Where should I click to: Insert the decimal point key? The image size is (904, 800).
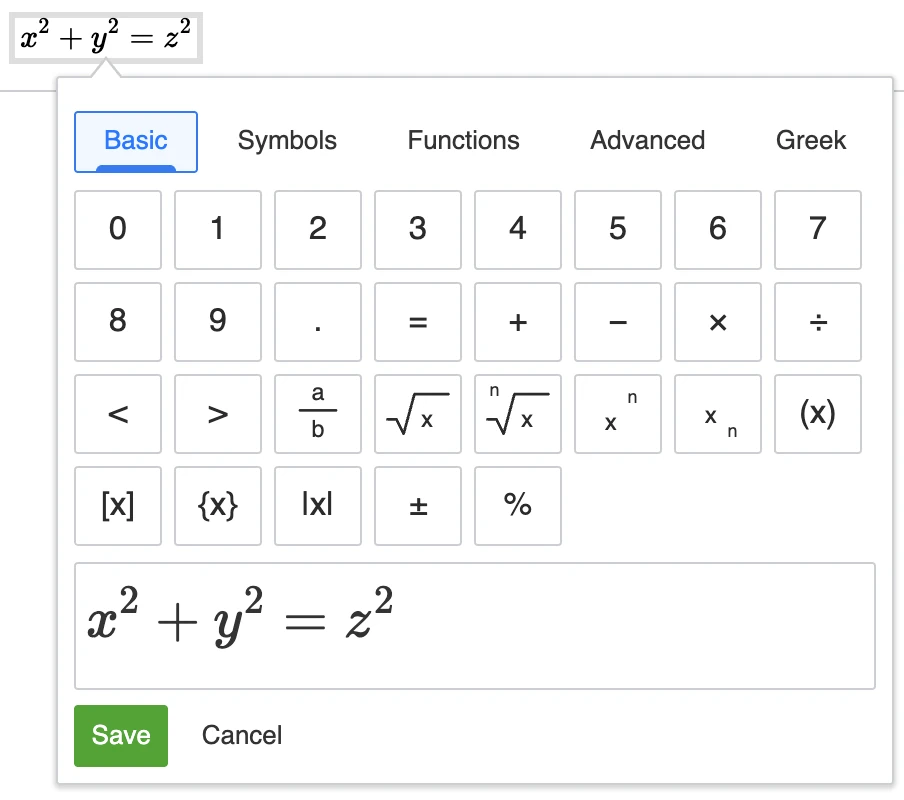point(318,322)
